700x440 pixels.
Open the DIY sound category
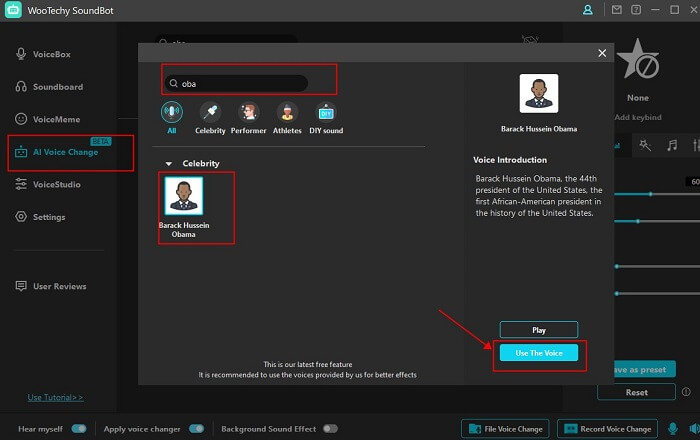pos(327,112)
